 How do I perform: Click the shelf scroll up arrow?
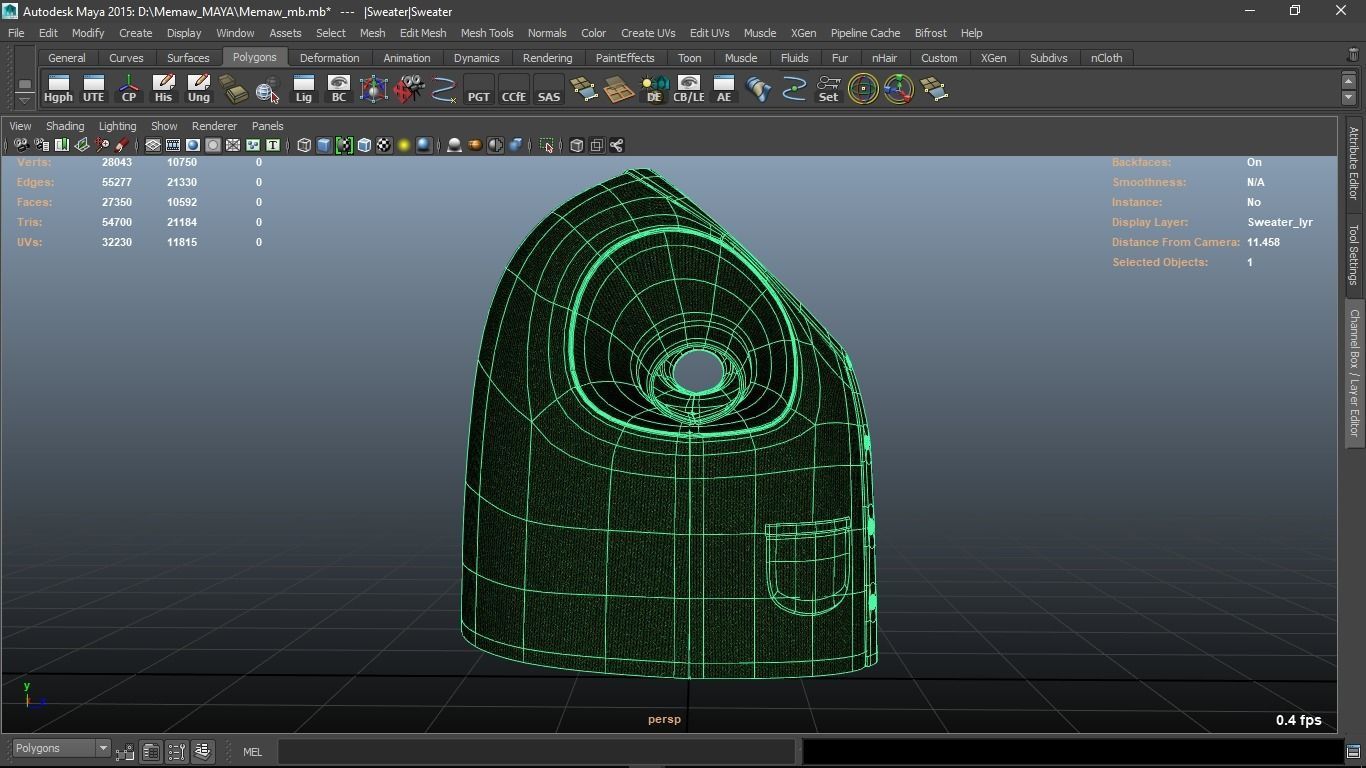pos(1348,82)
